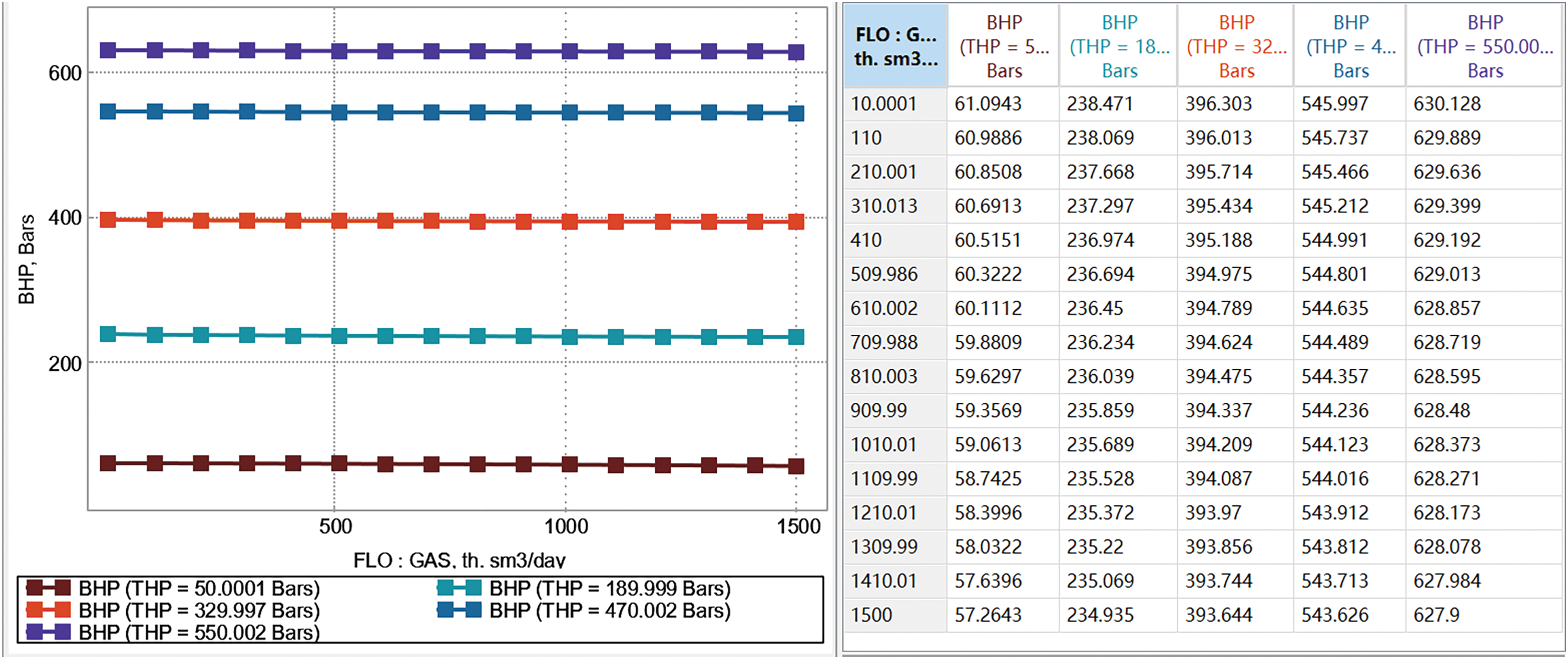Click table cell showing 627.9
Screen dimensions: 1568x659
[1436, 615]
